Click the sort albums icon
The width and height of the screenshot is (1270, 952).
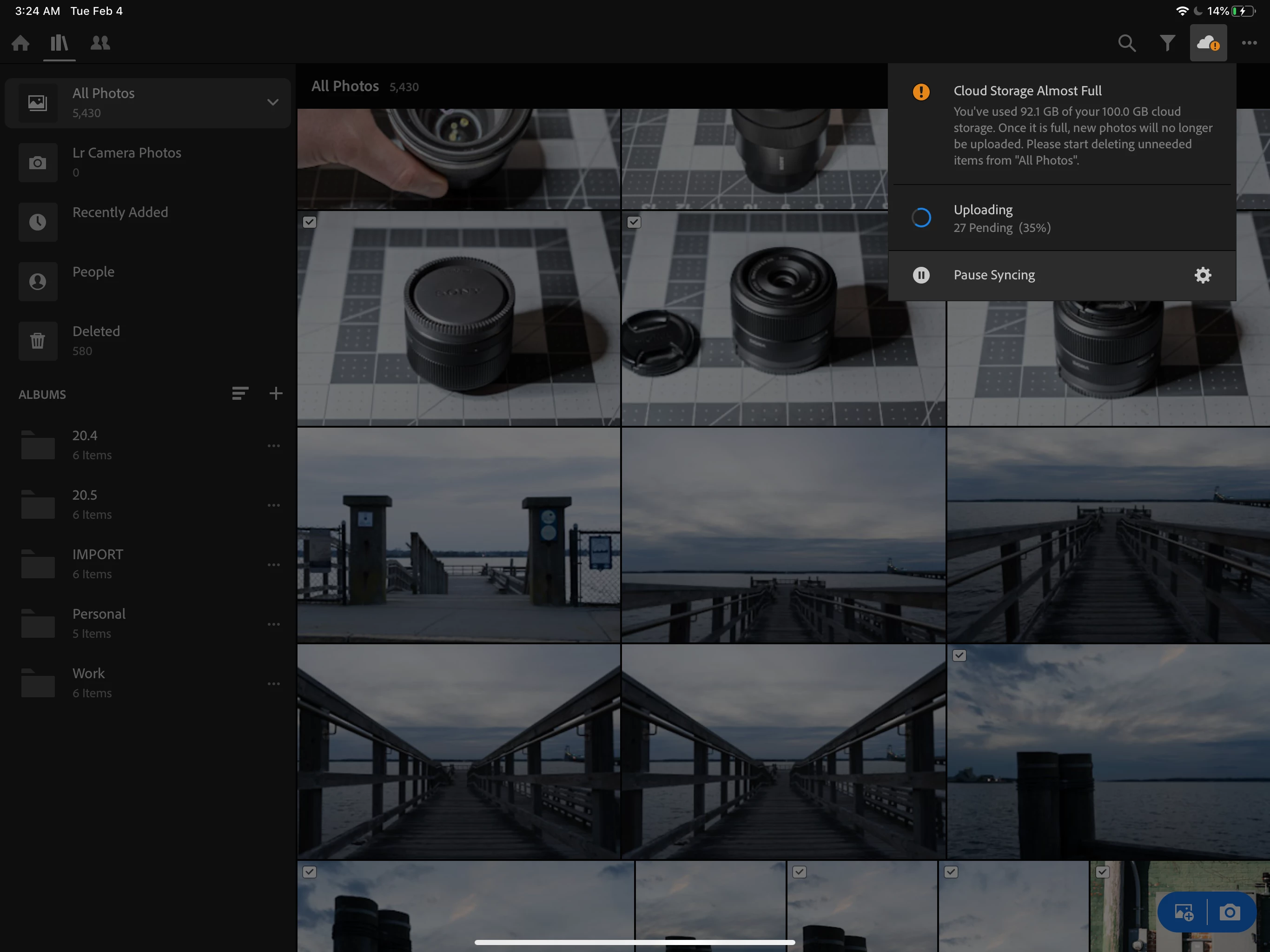(x=240, y=394)
